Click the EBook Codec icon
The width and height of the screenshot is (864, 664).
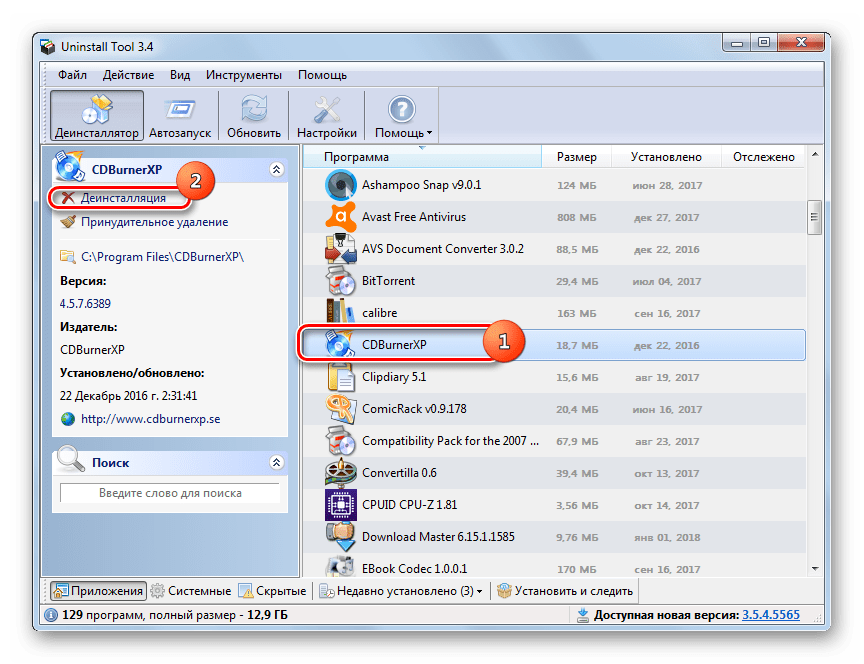pyautogui.click(x=341, y=566)
